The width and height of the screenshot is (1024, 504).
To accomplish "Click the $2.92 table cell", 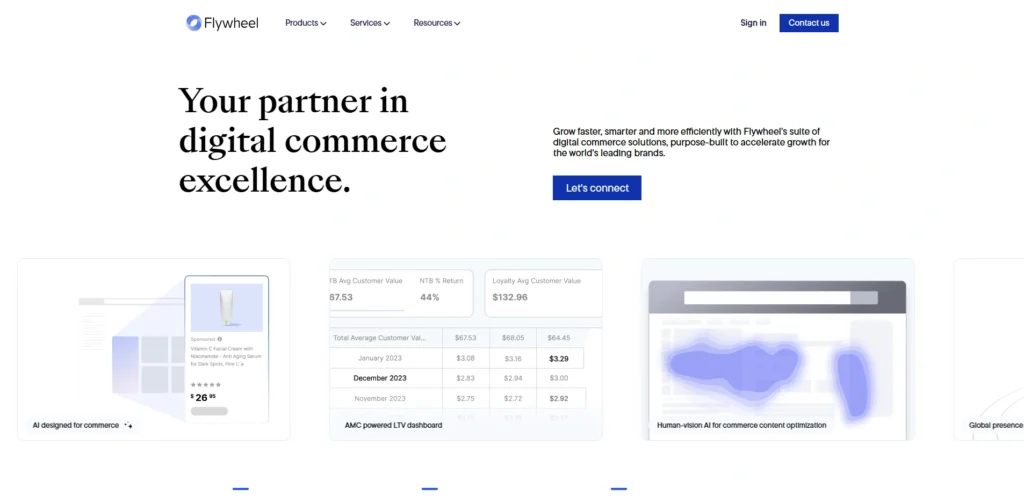I will pyautogui.click(x=559, y=398).
